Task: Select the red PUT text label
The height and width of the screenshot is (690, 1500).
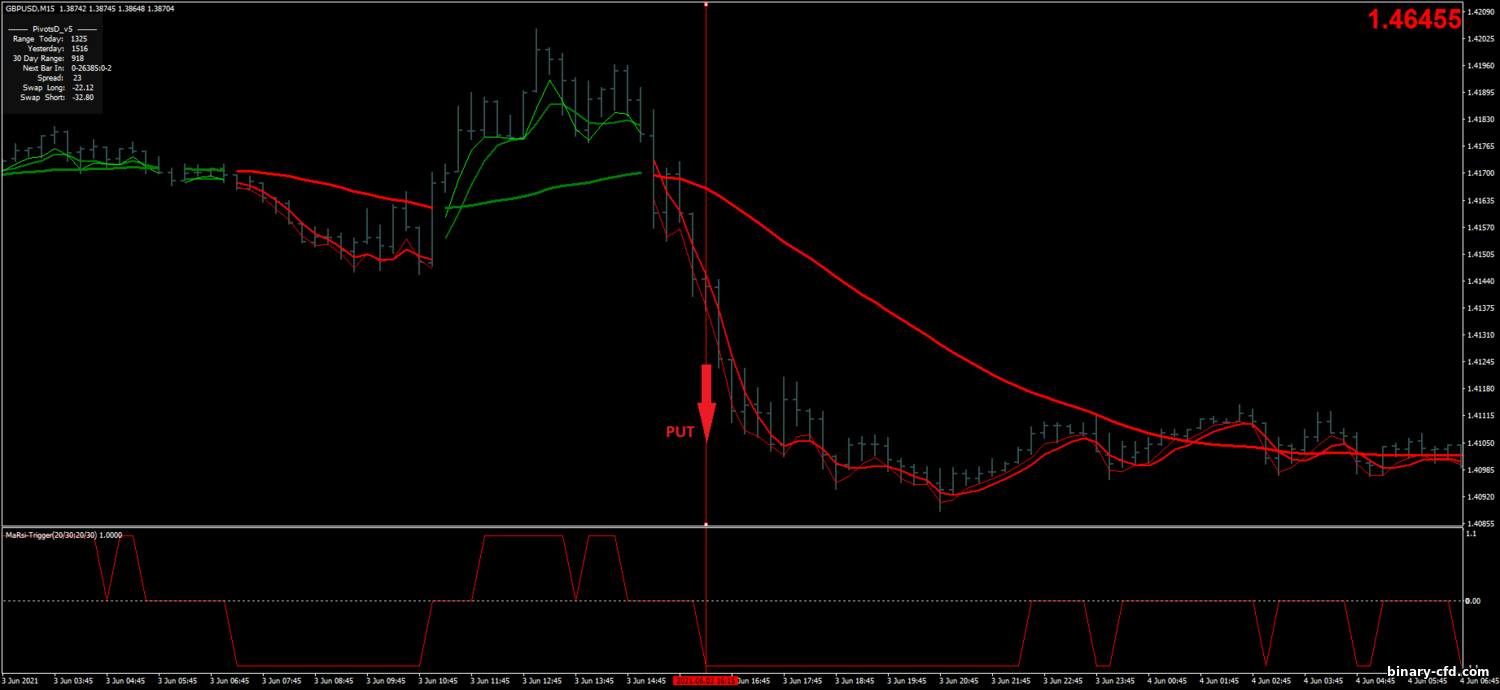Action: pyautogui.click(x=680, y=432)
